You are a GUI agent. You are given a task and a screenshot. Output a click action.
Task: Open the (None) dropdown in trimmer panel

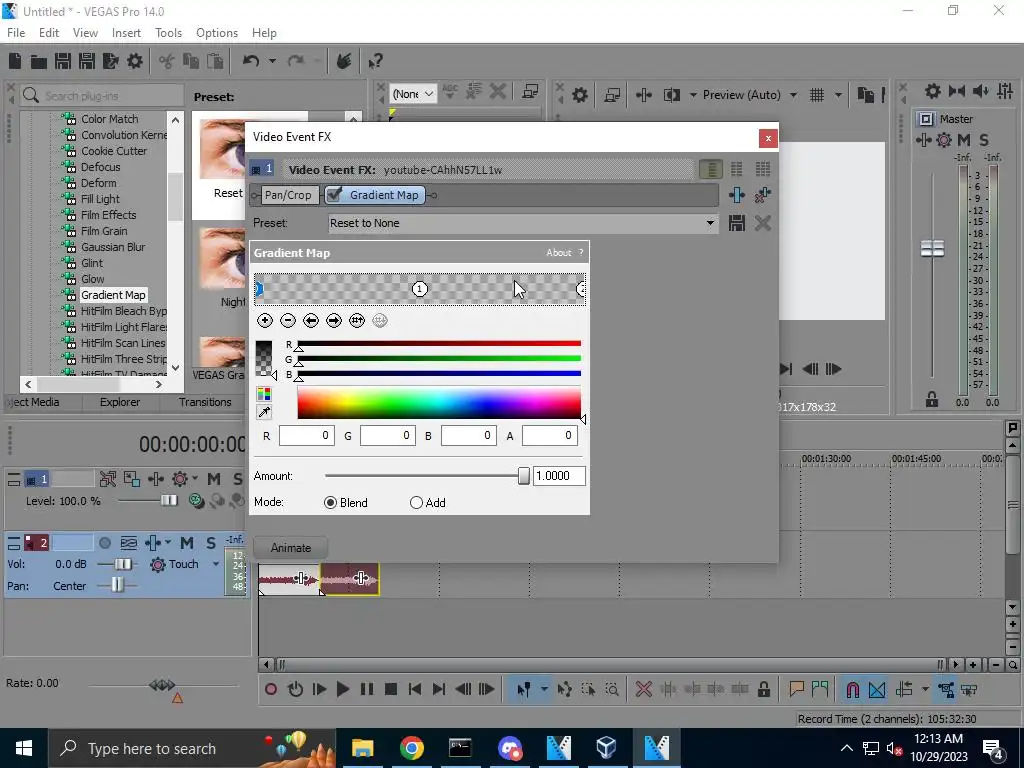413,94
